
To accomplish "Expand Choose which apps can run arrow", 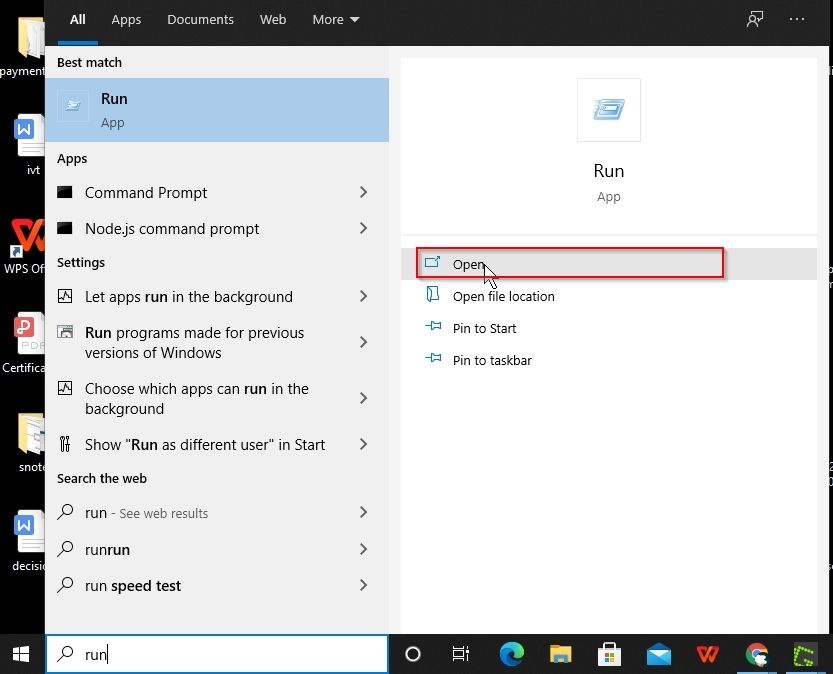I will 363,398.
